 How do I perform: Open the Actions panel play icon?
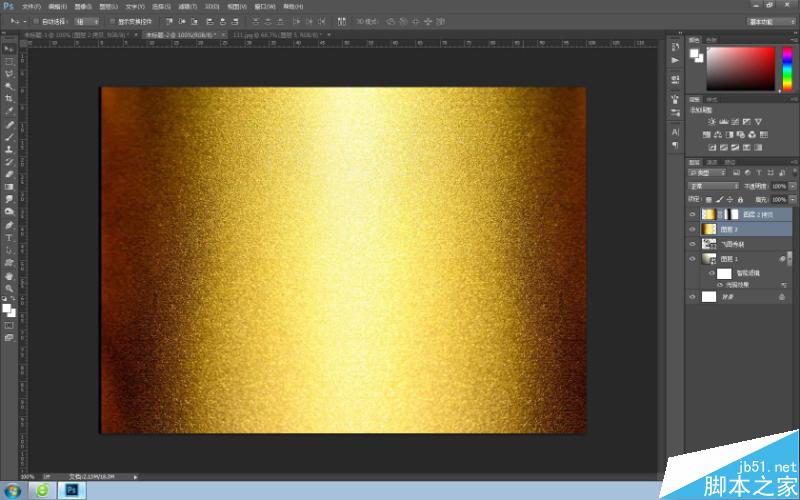(675, 60)
